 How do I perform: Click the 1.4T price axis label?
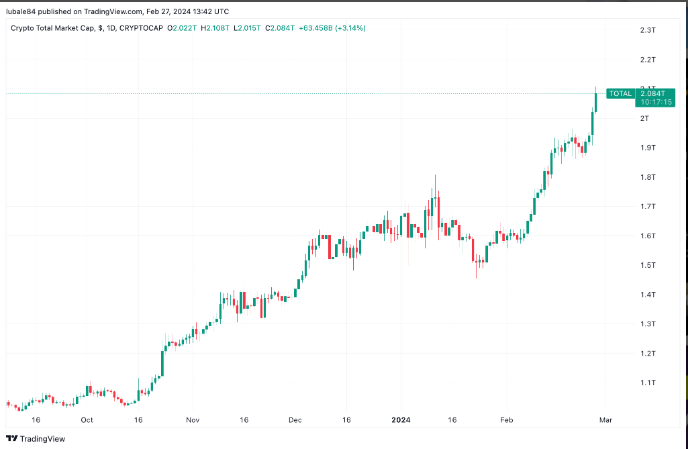(x=648, y=295)
